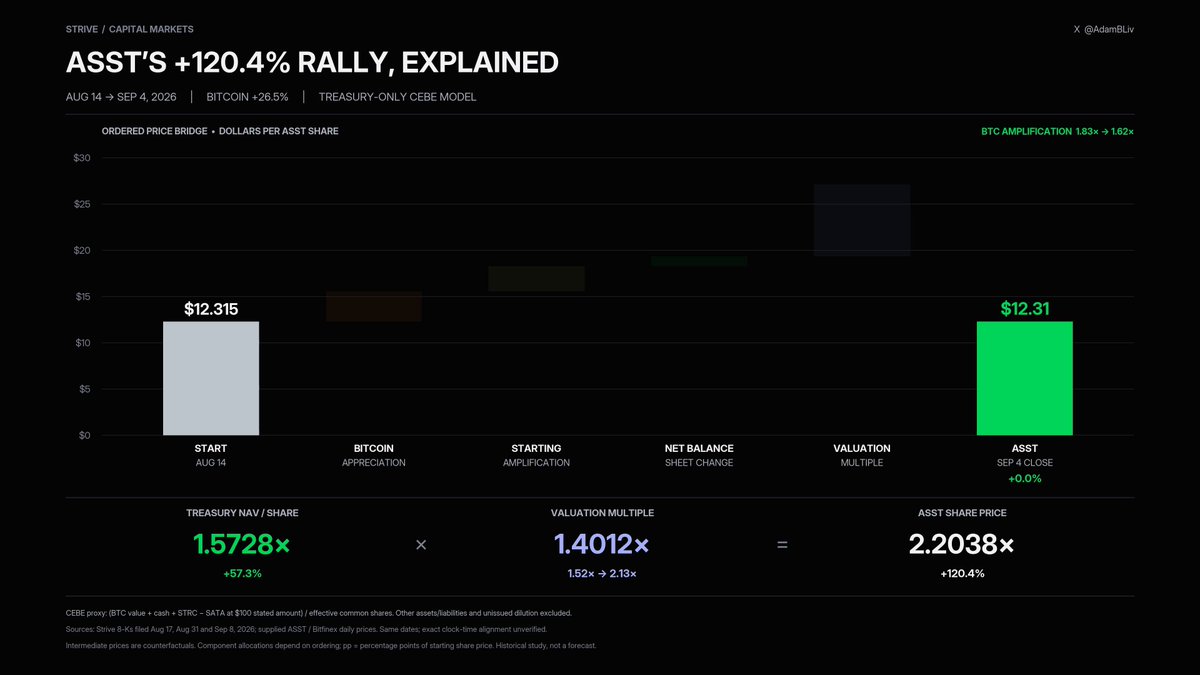Click the green $12.31 close price label

(1025, 309)
